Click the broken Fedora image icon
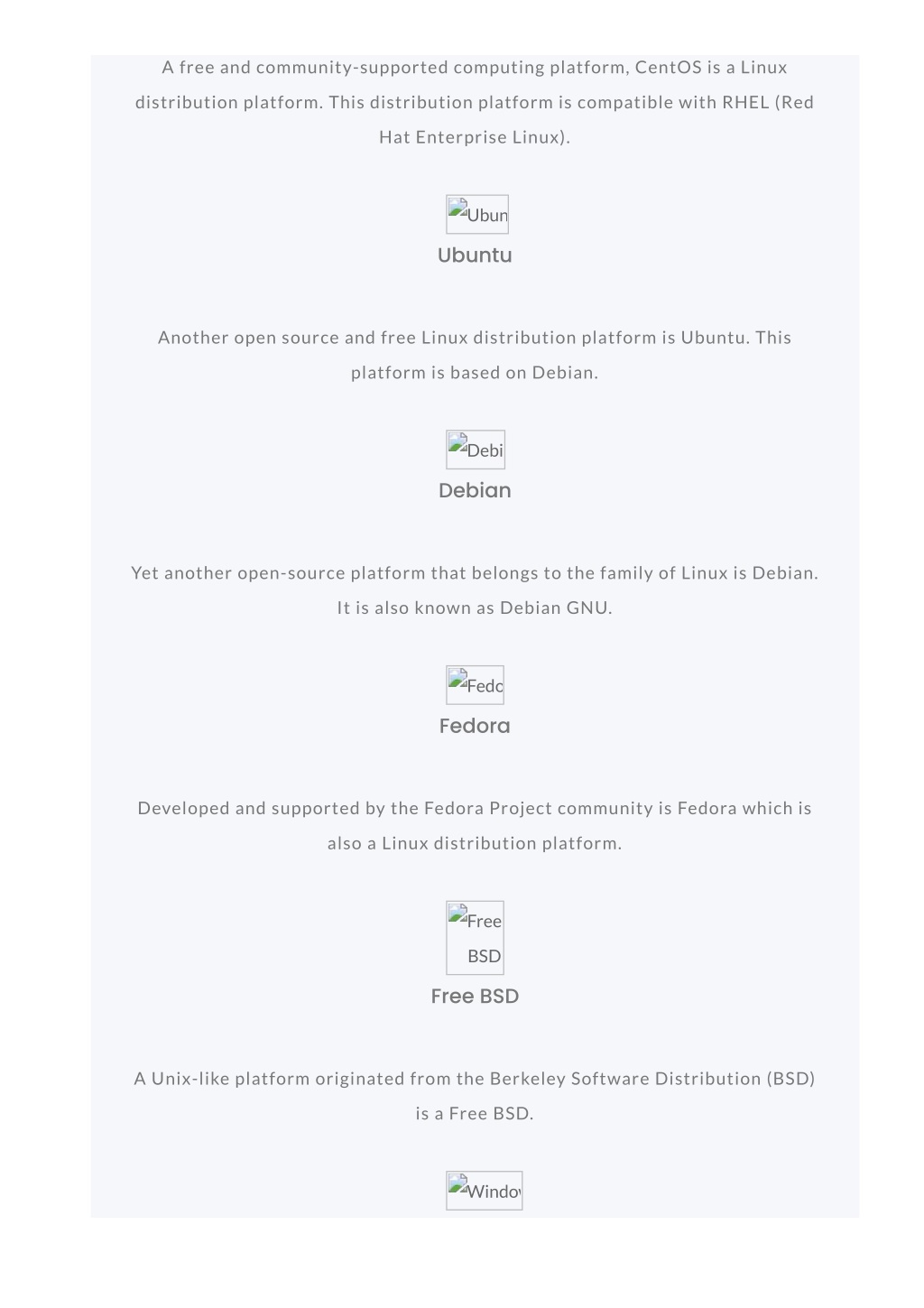This screenshot has width=924, height=1308. [x=476, y=685]
